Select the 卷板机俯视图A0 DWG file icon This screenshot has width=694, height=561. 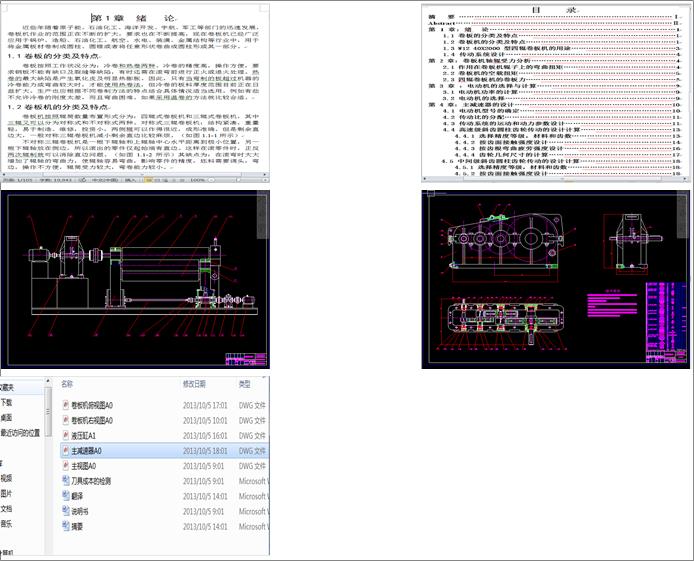tap(66, 405)
